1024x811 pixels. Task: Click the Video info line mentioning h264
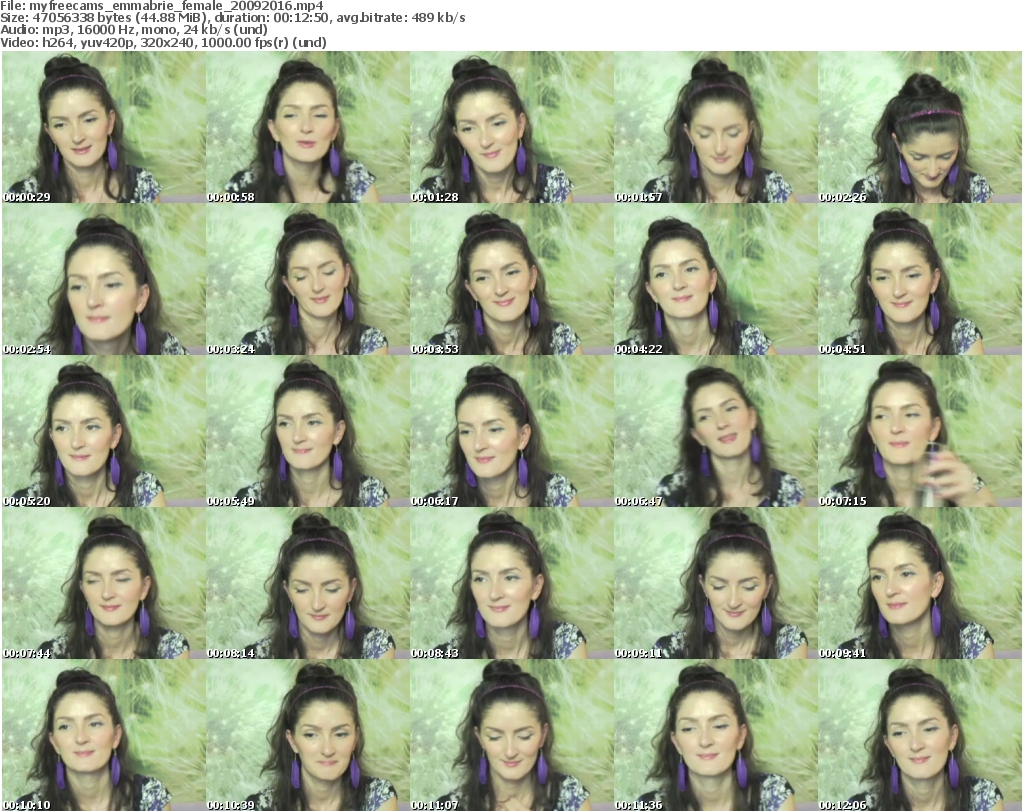pyautogui.click(x=163, y=42)
